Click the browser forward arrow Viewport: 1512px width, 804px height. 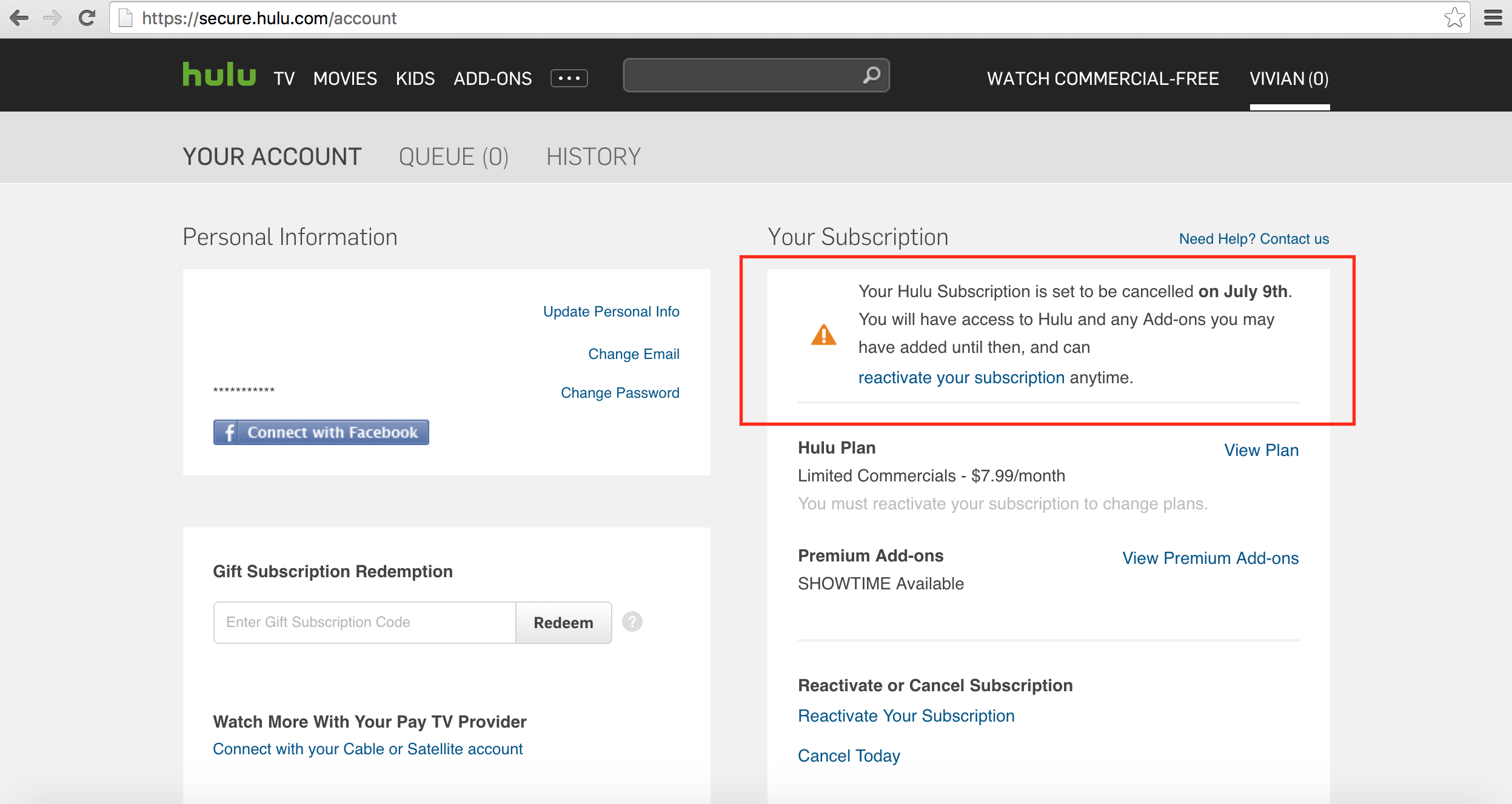click(x=53, y=18)
